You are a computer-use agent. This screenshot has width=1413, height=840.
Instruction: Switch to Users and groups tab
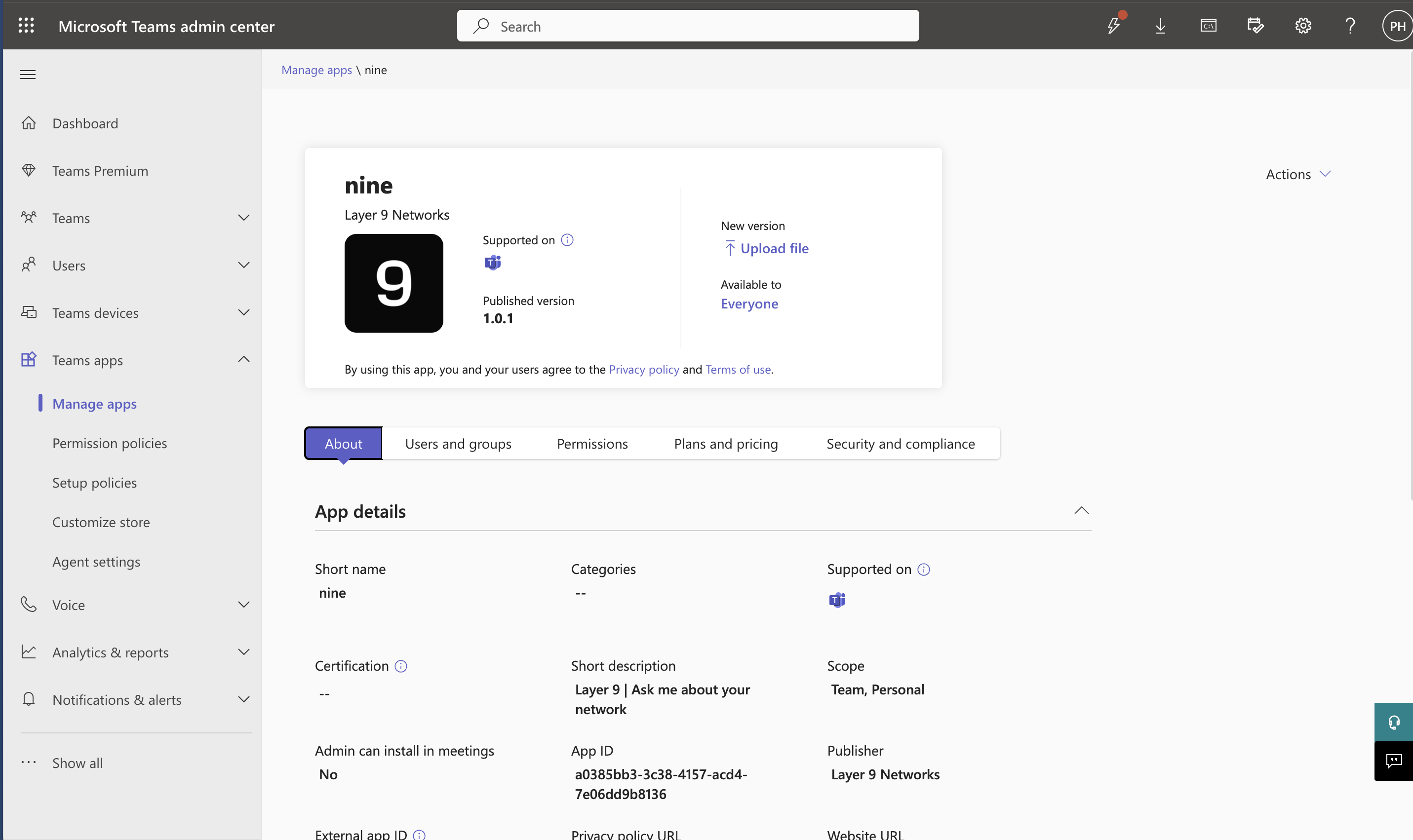pyautogui.click(x=458, y=443)
